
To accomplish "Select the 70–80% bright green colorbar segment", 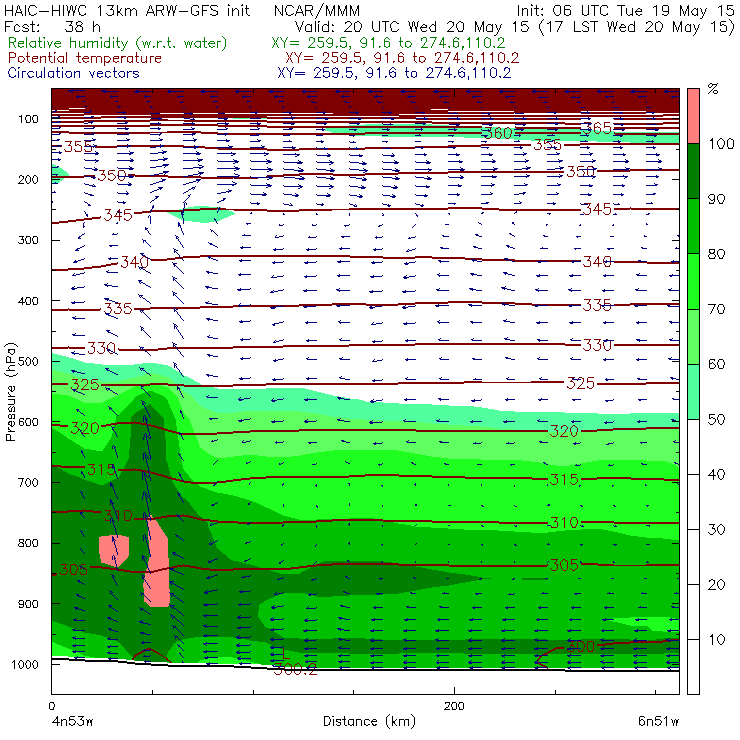I will (693, 281).
